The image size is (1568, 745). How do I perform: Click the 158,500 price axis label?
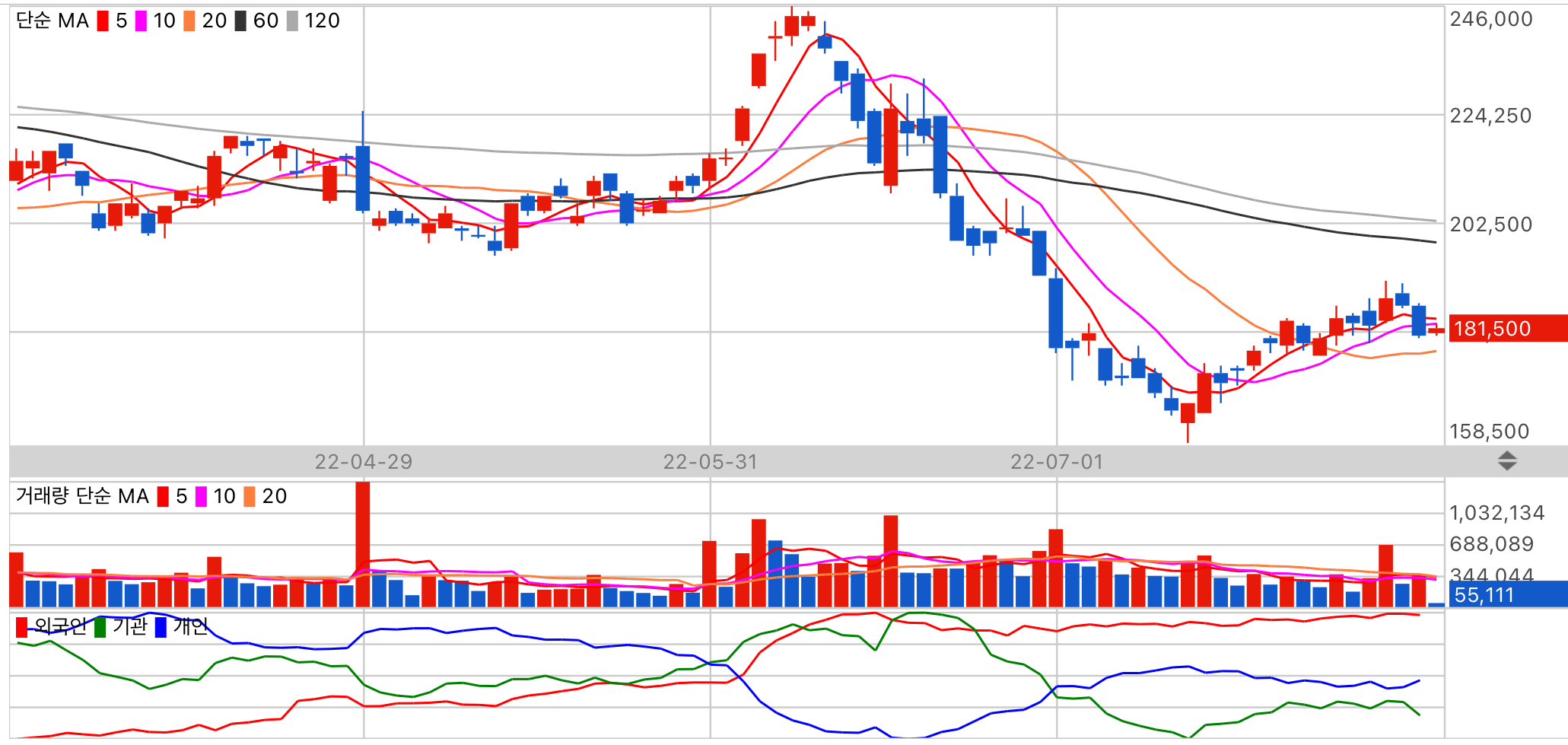tap(1490, 431)
